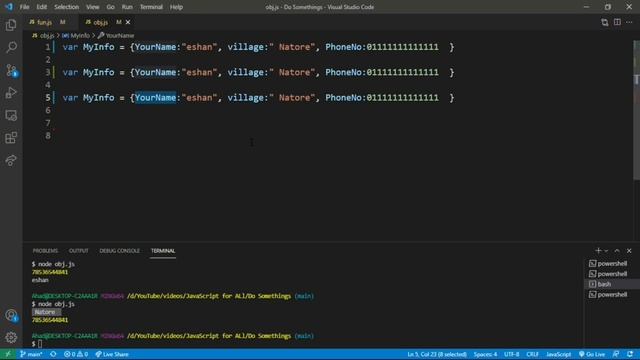Start Live Share from status bar
The height and width of the screenshot is (360, 640).
(111, 354)
